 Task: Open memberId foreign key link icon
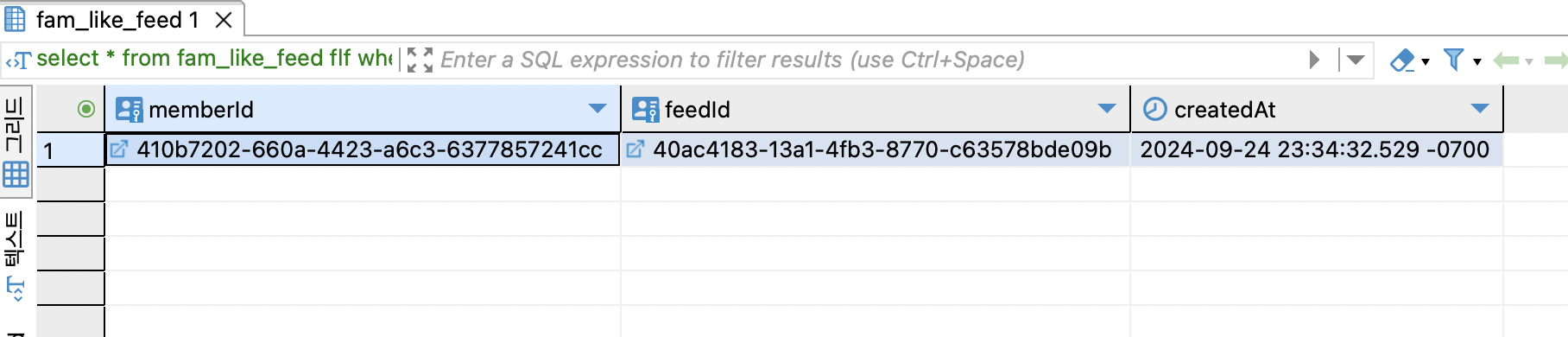click(119, 149)
